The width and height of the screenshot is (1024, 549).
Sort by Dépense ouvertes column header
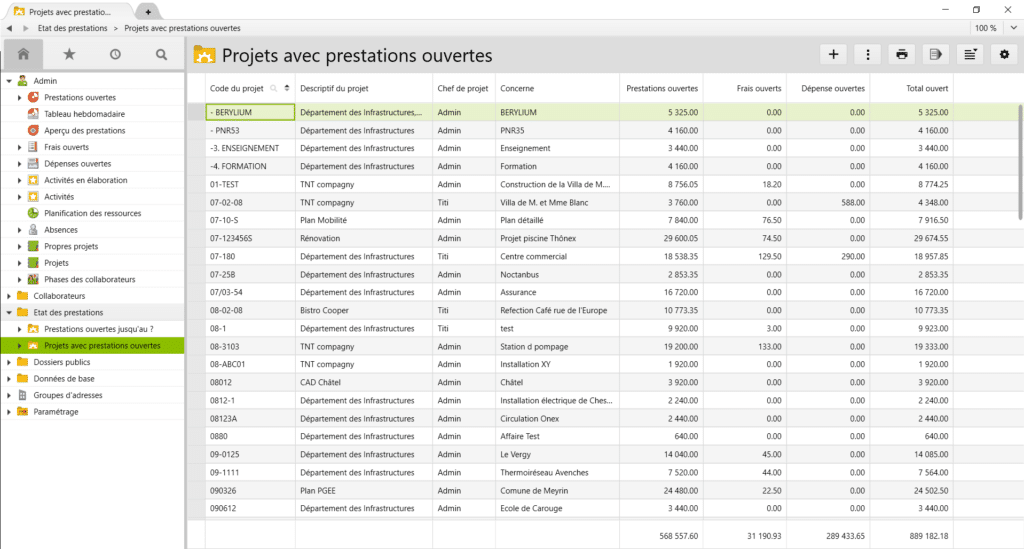tap(833, 88)
